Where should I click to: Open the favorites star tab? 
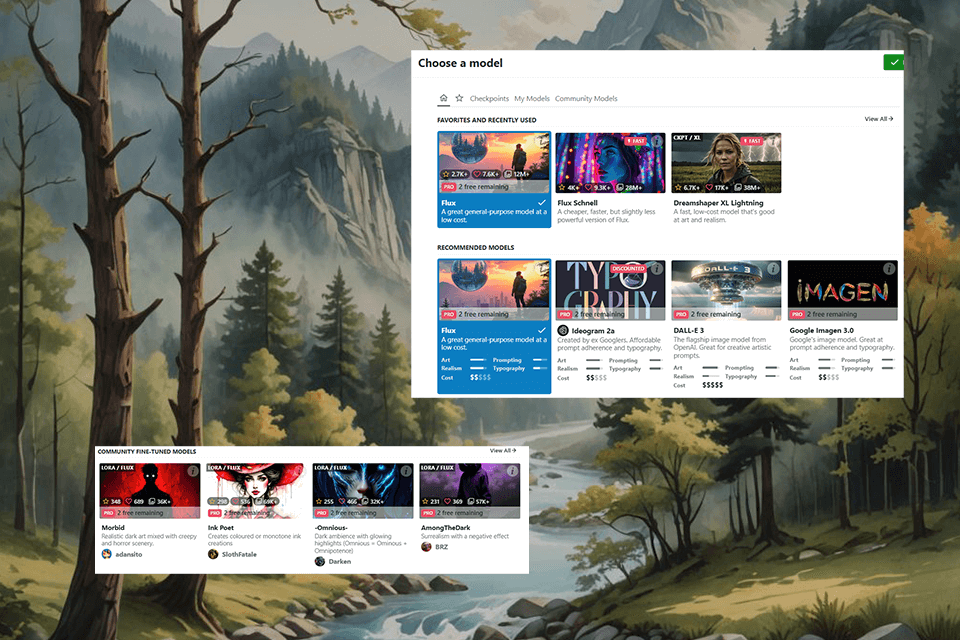[459, 98]
